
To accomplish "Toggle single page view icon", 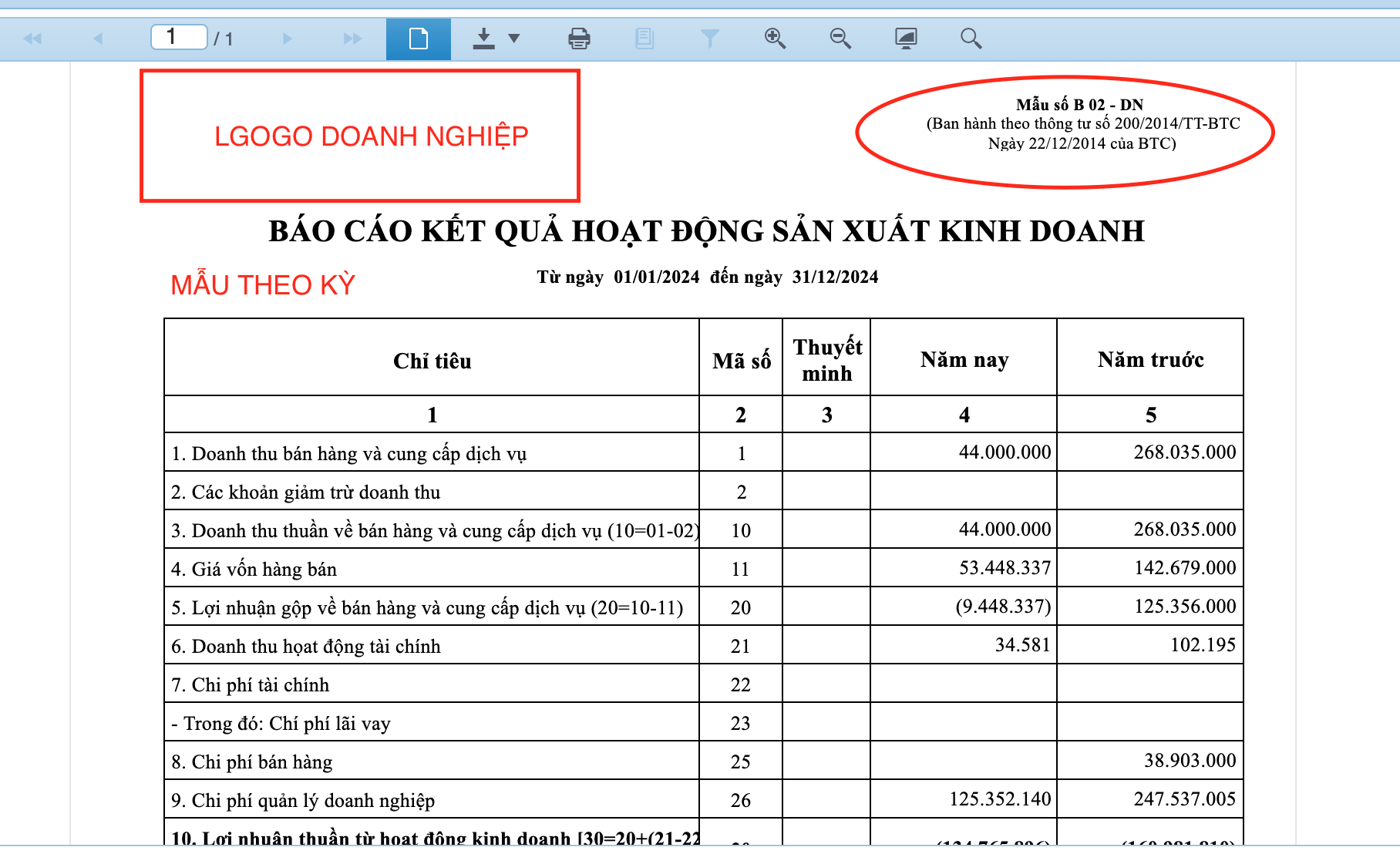I will (419, 39).
